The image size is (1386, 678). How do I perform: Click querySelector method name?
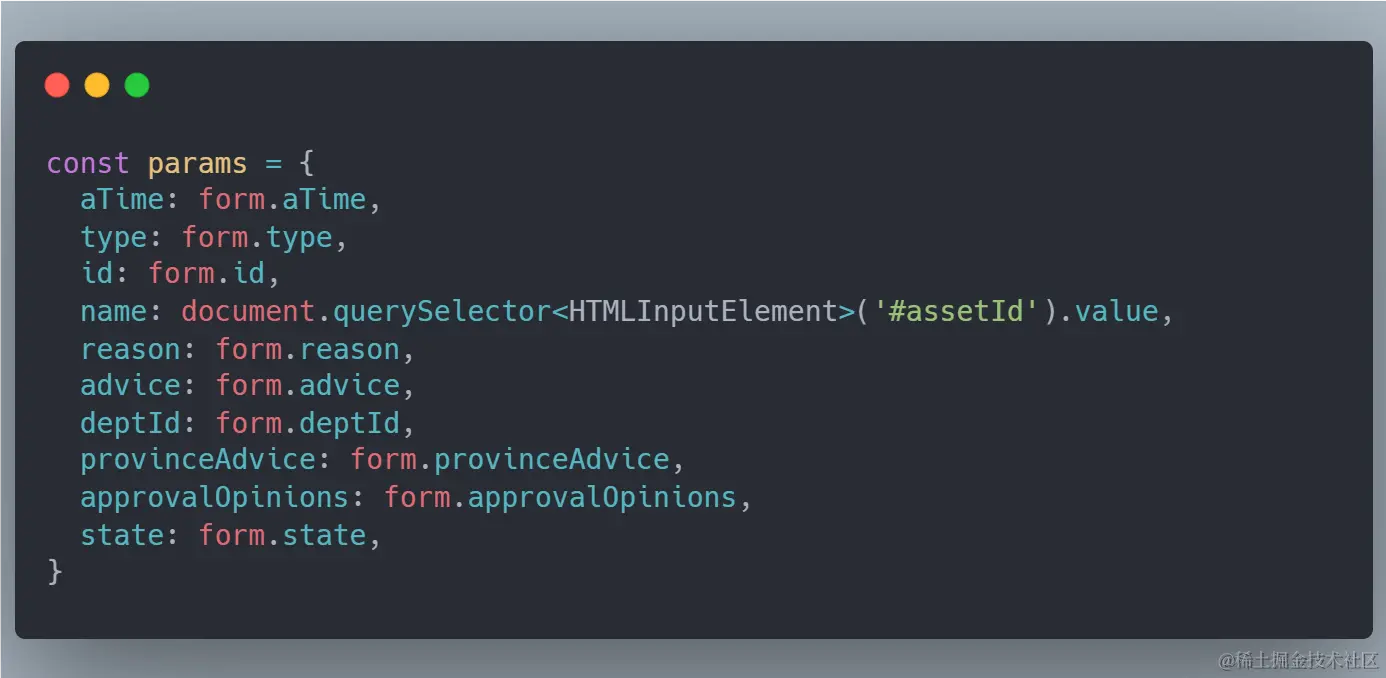click(441, 312)
